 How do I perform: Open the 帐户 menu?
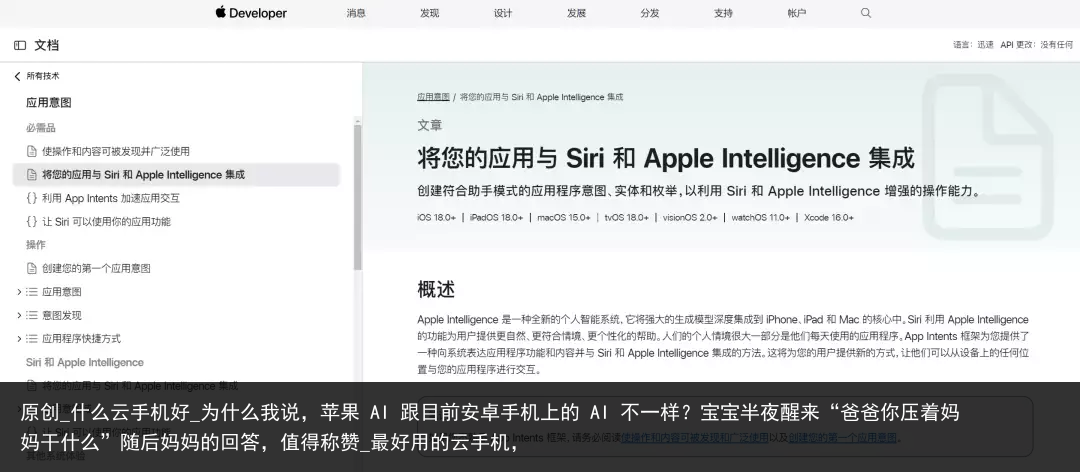coord(797,12)
